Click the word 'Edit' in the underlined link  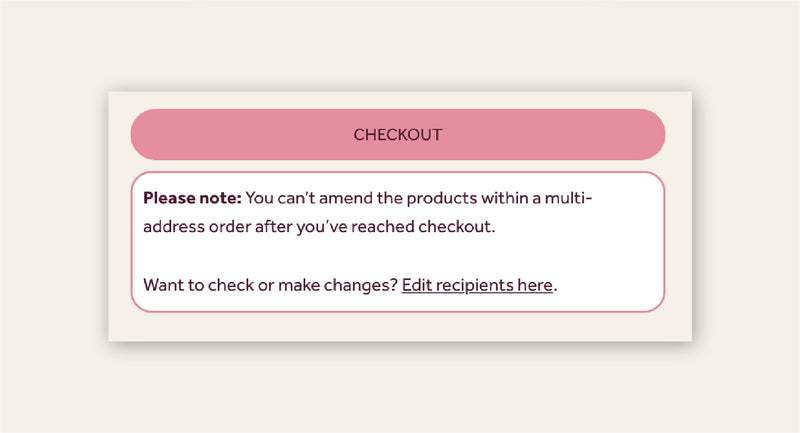tap(417, 285)
